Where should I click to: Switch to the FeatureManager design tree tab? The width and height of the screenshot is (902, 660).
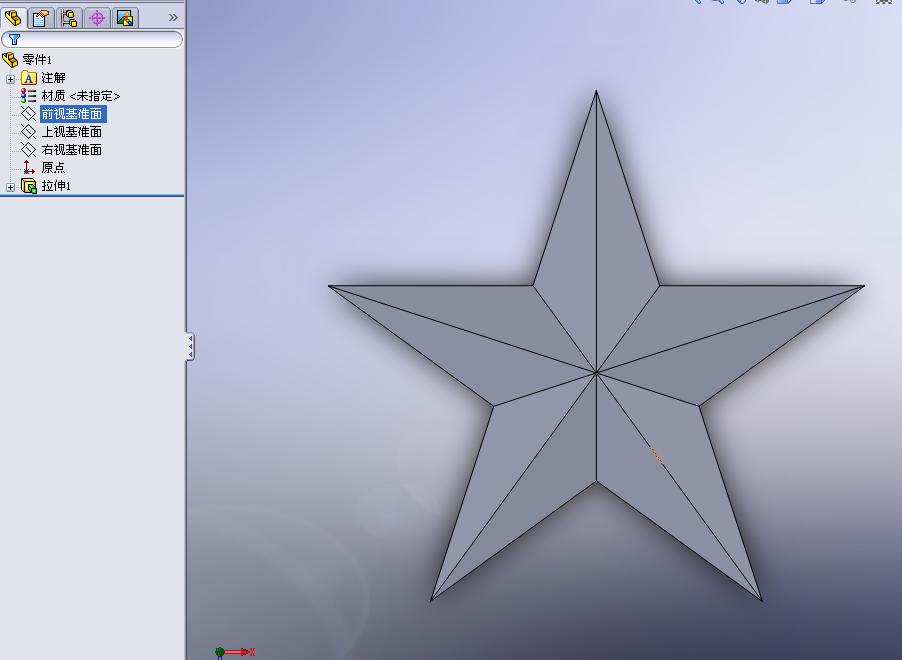tap(13, 18)
